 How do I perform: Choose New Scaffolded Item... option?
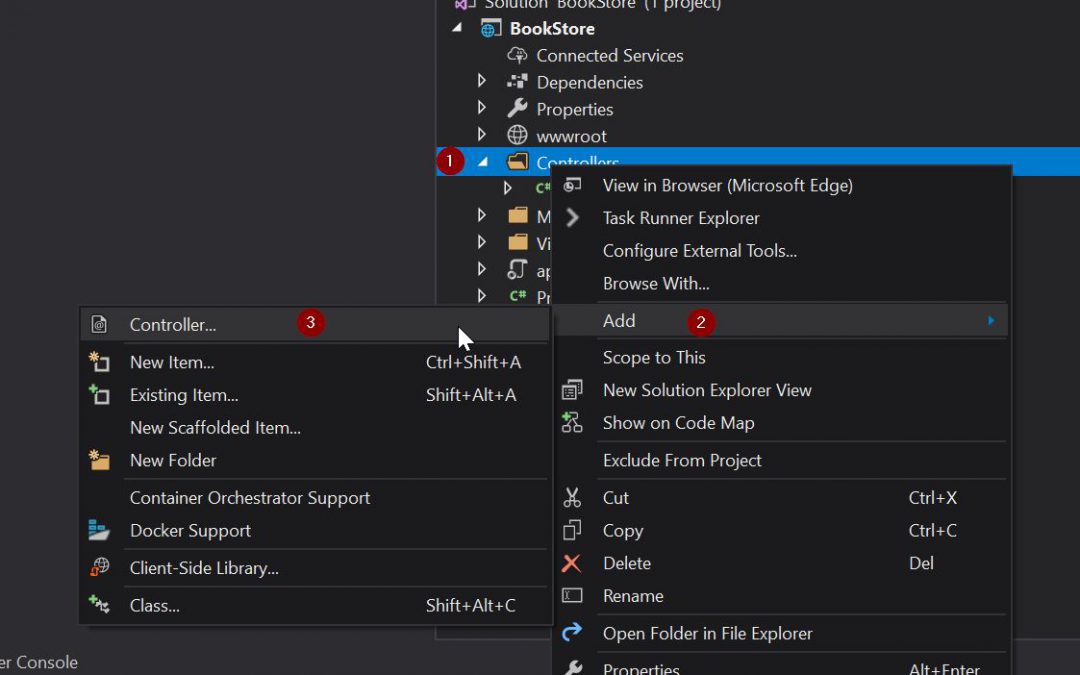(x=215, y=428)
